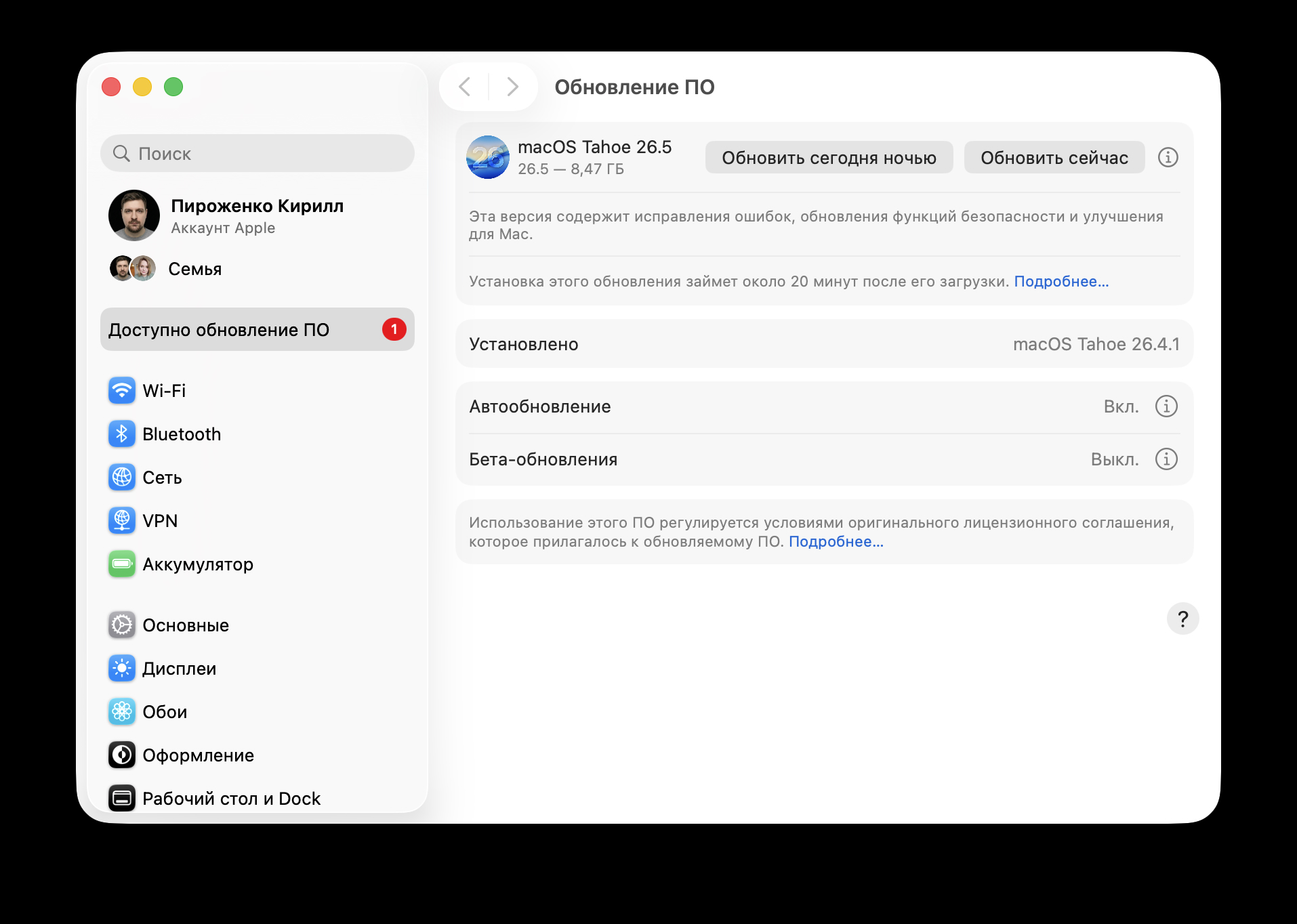Screen dimensions: 1297x924
Task: Select Дисплеи label in sidebar
Action: (x=180, y=669)
